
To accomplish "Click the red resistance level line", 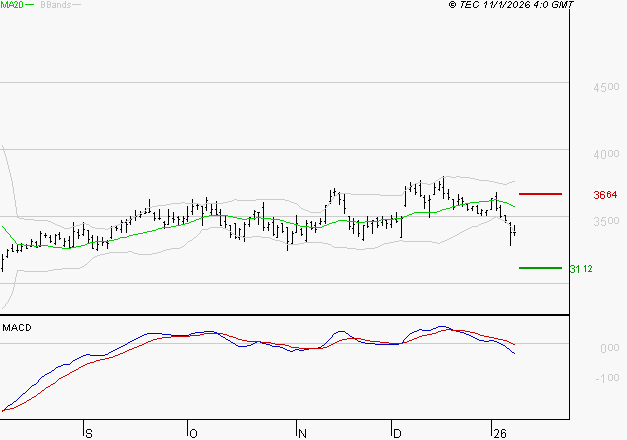I will pos(540,194).
